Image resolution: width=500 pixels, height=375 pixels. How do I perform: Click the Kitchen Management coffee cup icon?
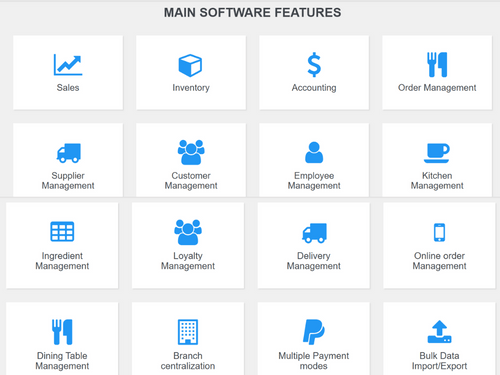pos(437,153)
